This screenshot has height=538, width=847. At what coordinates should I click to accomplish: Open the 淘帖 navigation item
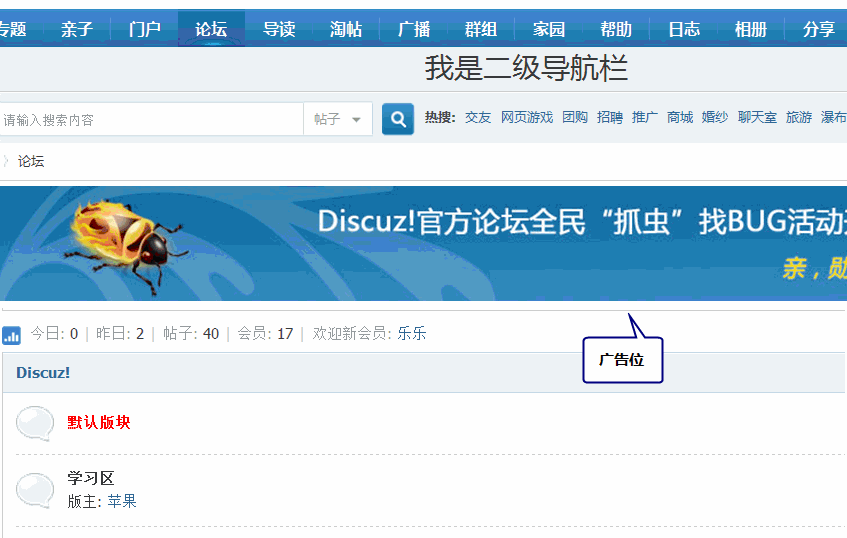346,29
